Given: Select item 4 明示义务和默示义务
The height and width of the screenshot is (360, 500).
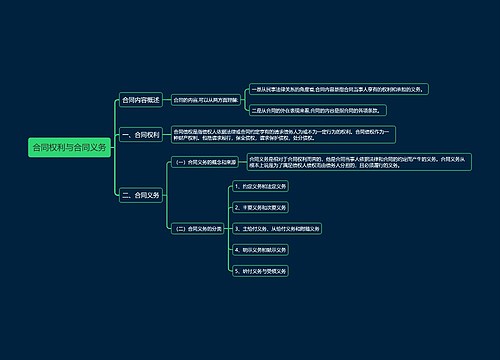Looking at the screenshot, I should click(x=260, y=250).
